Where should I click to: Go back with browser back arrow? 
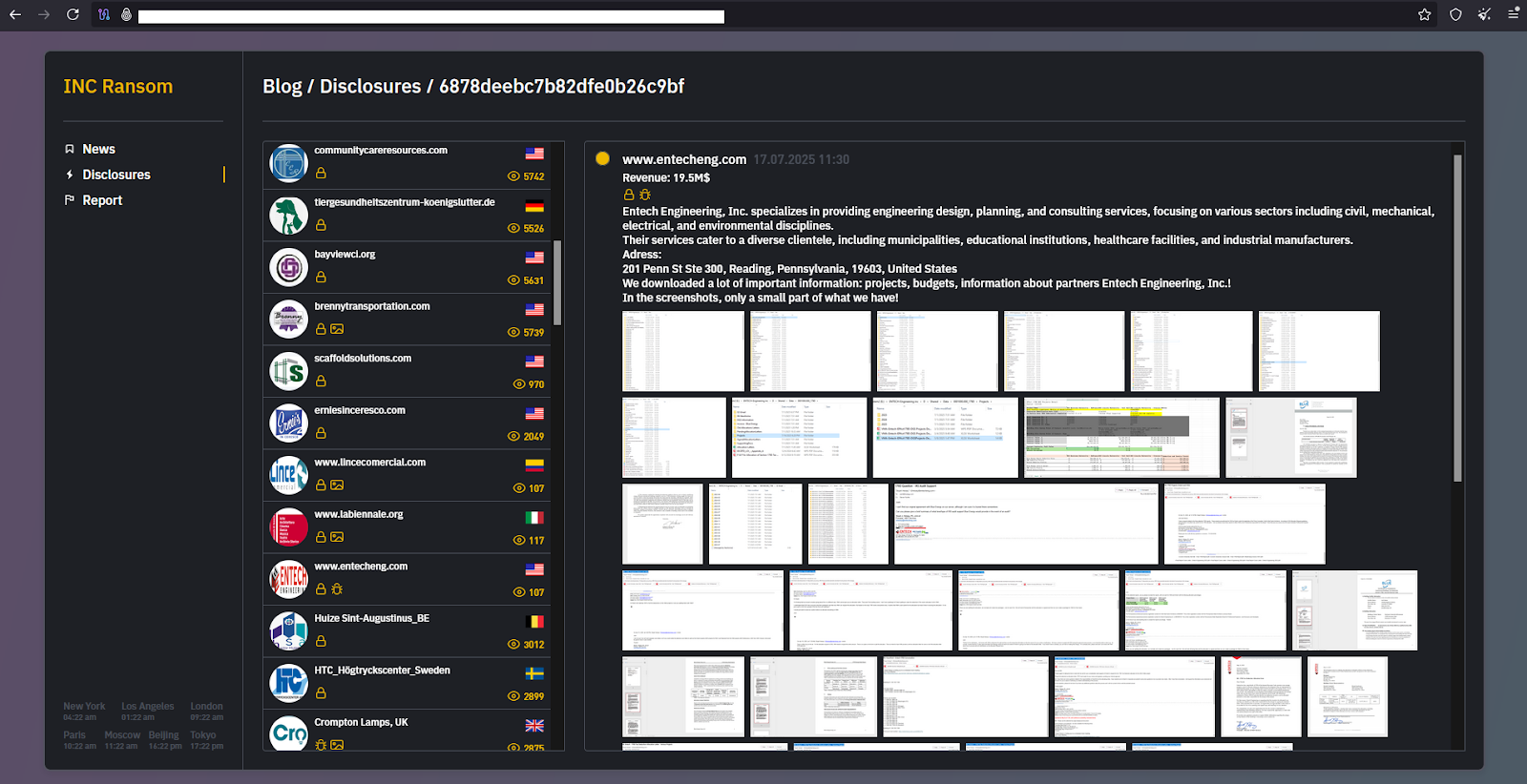[x=15, y=14]
